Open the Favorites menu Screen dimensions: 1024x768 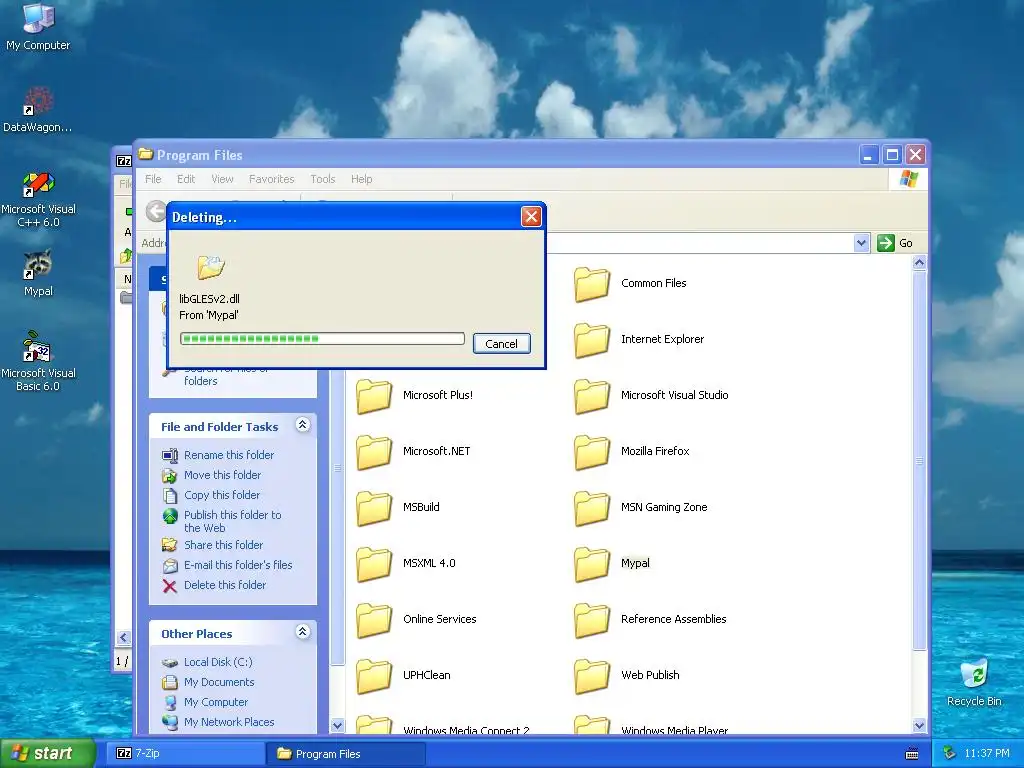(272, 179)
